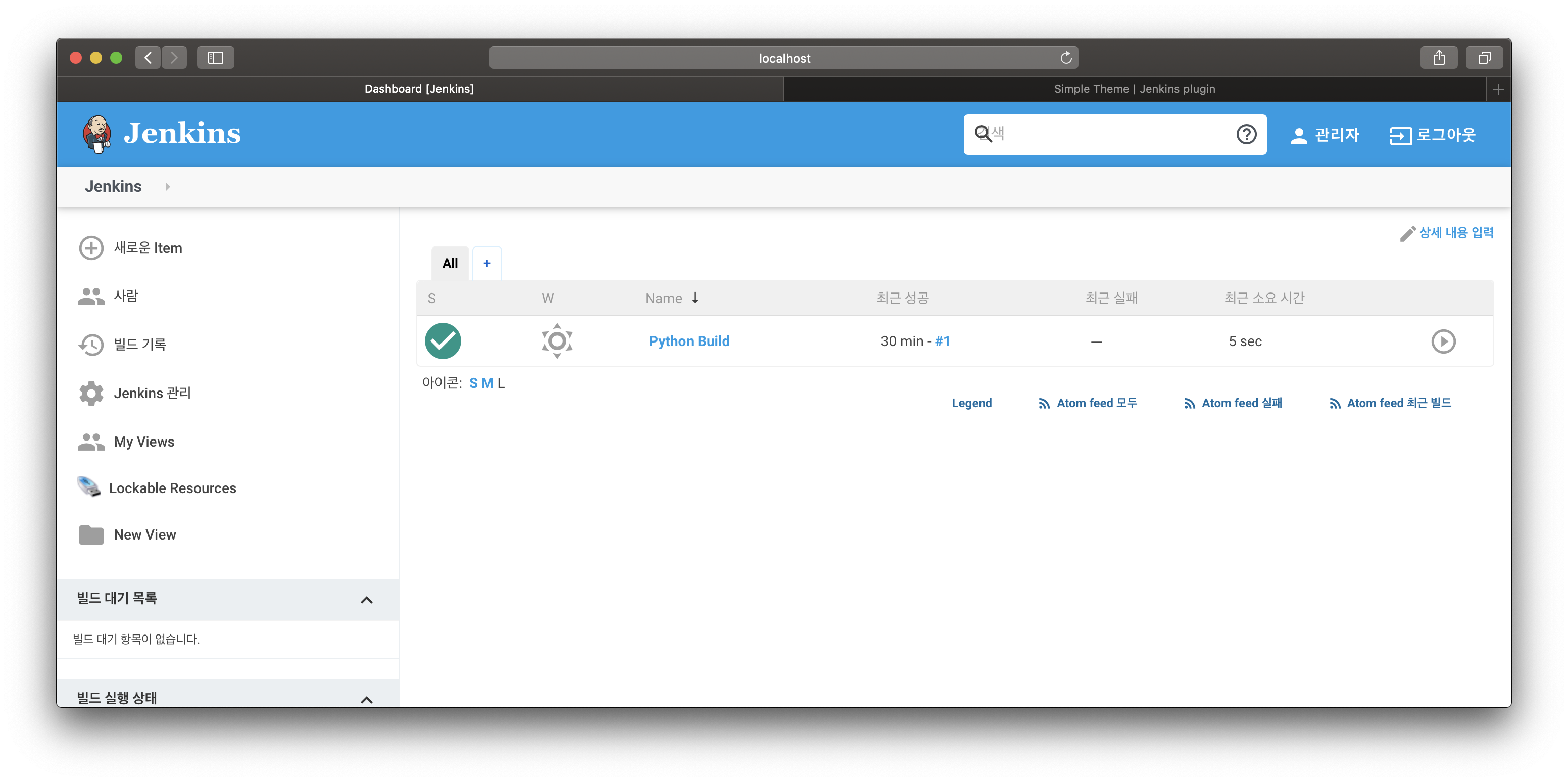Collapse the 빌드 대기 목록 panel
Image resolution: width=1568 pixels, height=782 pixels.
tap(366, 600)
